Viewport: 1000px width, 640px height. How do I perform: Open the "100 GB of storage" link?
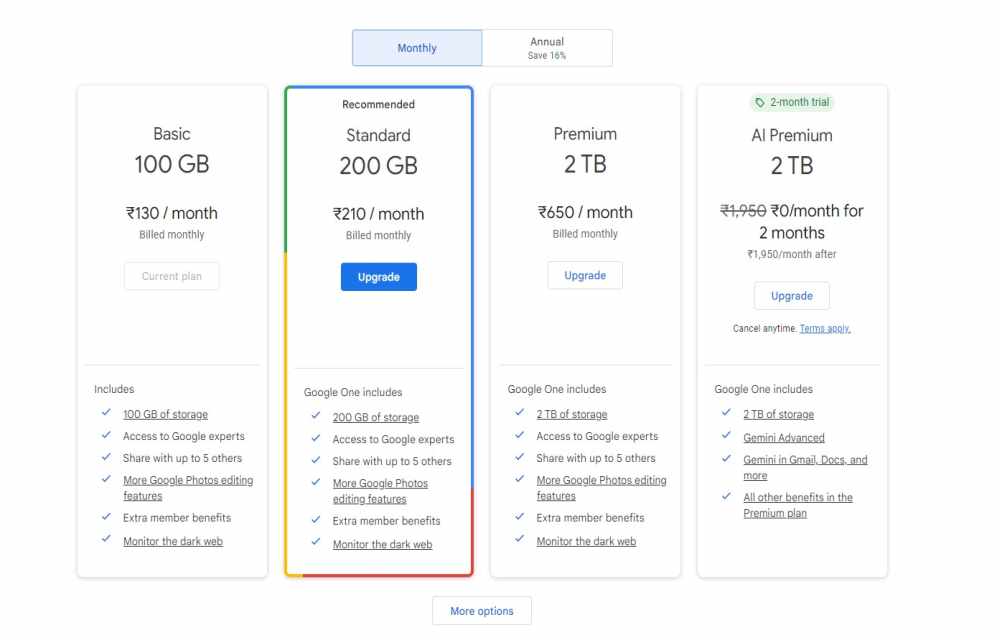pos(165,414)
